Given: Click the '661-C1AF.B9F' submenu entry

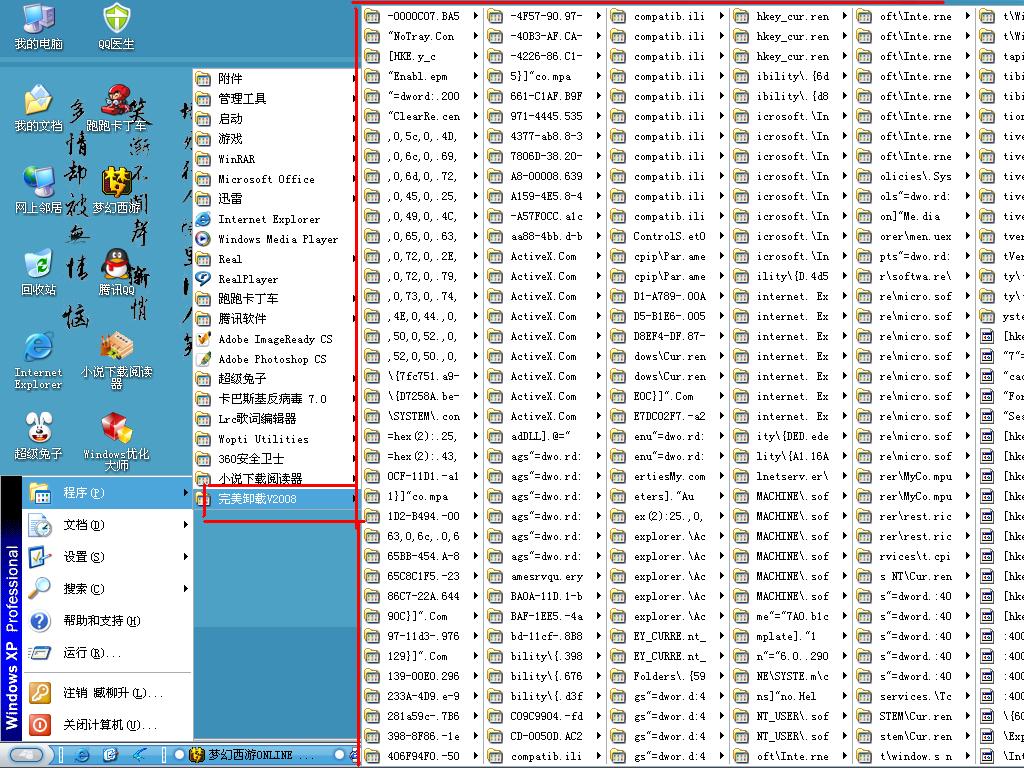Looking at the screenshot, I should pyautogui.click(x=545, y=96).
